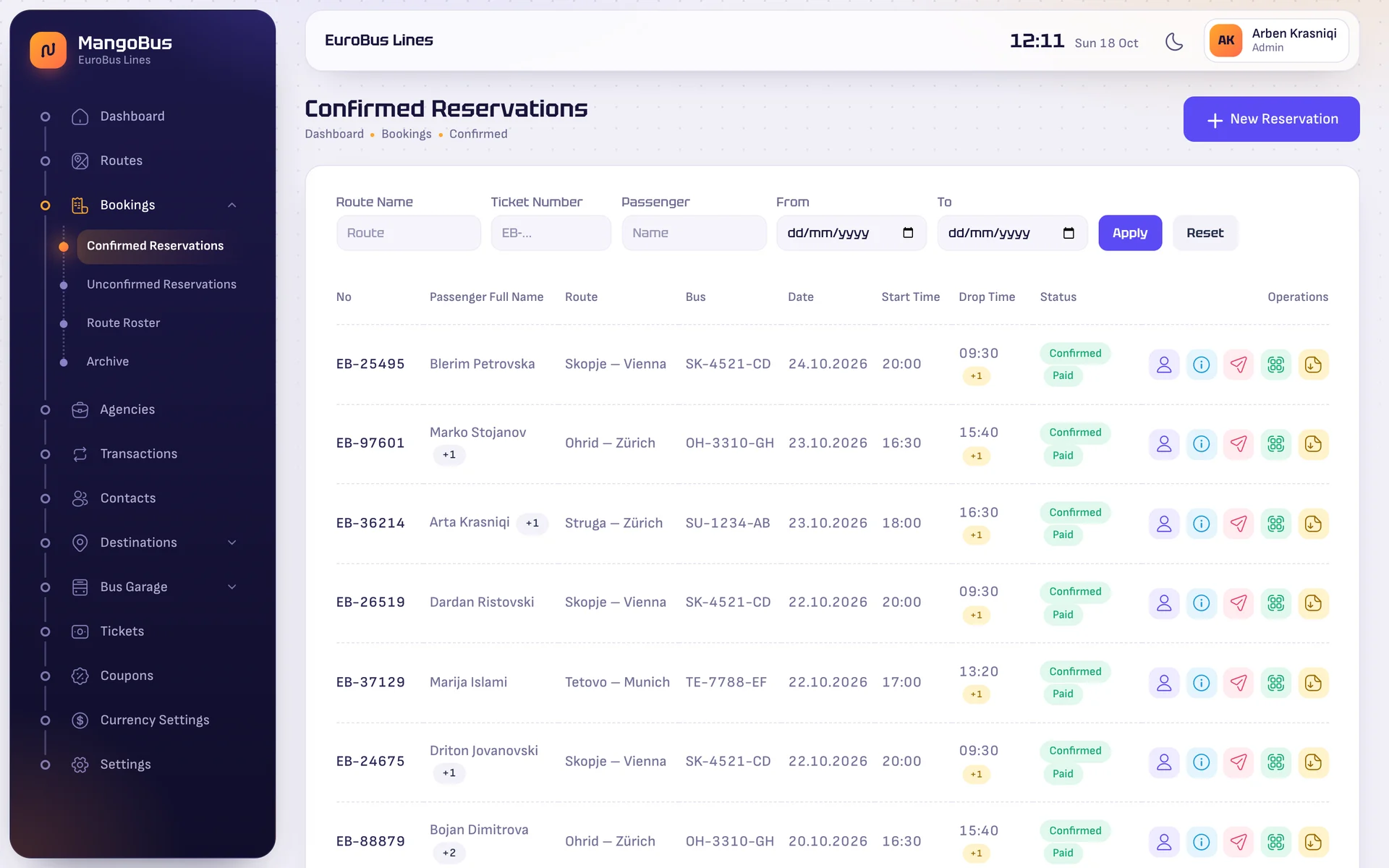Expand Bojan Dimitrova +2 passengers badge
Image resolution: width=1389 pixels, height=868 pixels.
point(449,853)
